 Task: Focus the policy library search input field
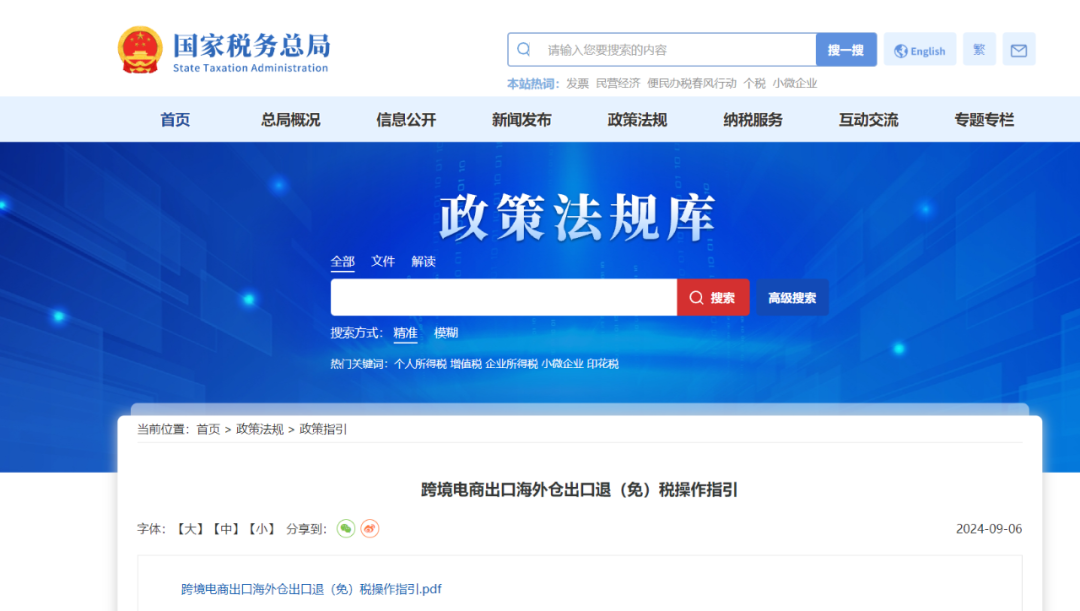click(503, 298)
